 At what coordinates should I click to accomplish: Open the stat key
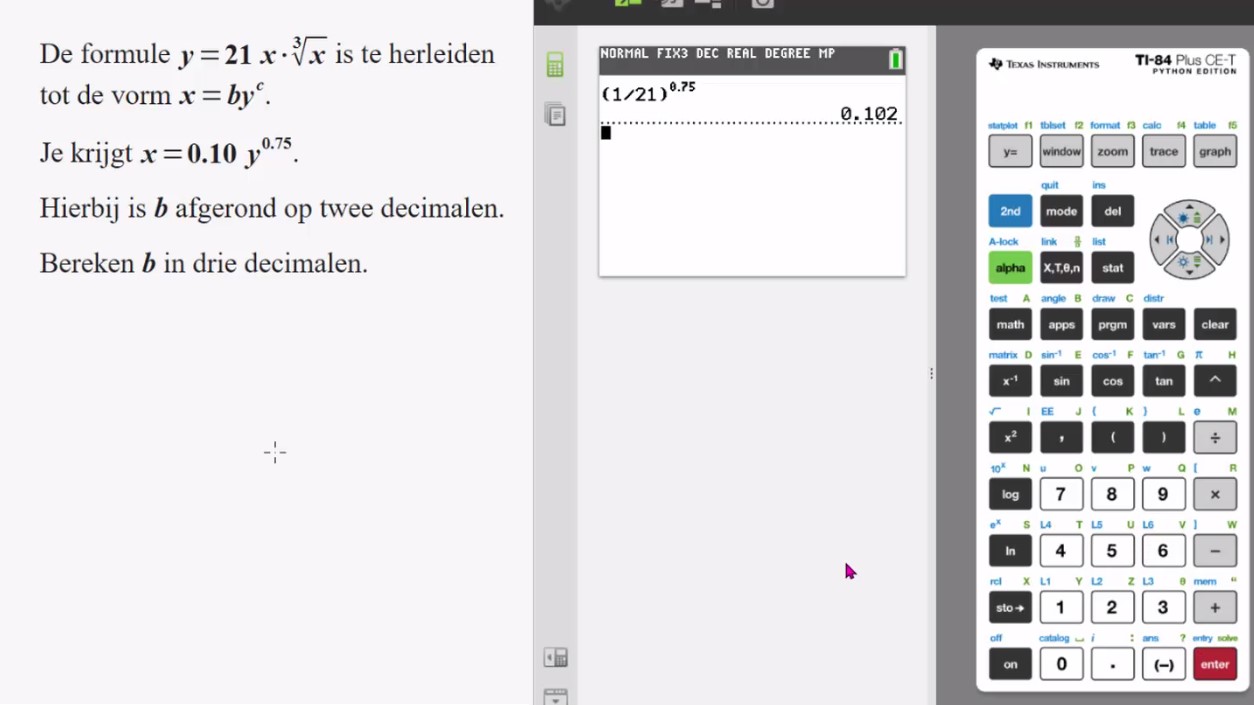click(x=1112, y=268)
